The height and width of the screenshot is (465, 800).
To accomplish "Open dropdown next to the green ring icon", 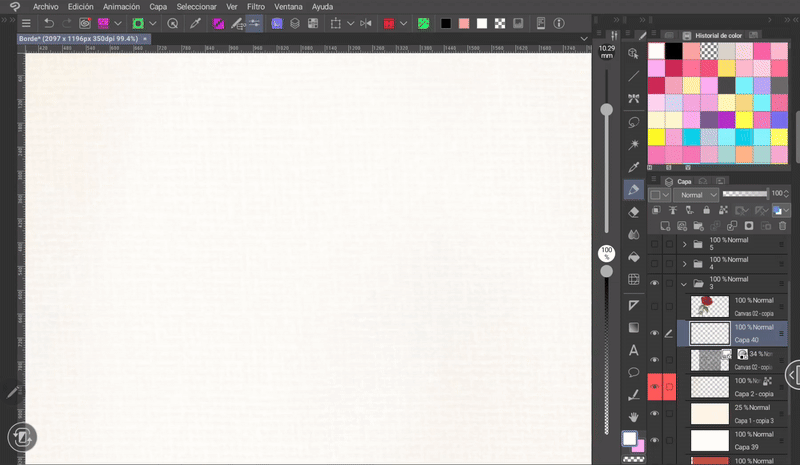I will pos(153,23).
